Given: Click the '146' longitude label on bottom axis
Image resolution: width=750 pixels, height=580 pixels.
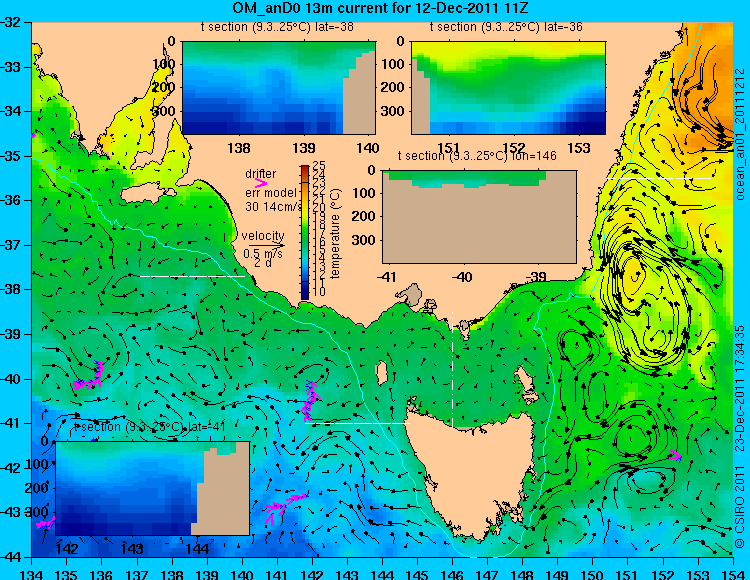Looking at the screenshot, I should click(x=452, y=575).
